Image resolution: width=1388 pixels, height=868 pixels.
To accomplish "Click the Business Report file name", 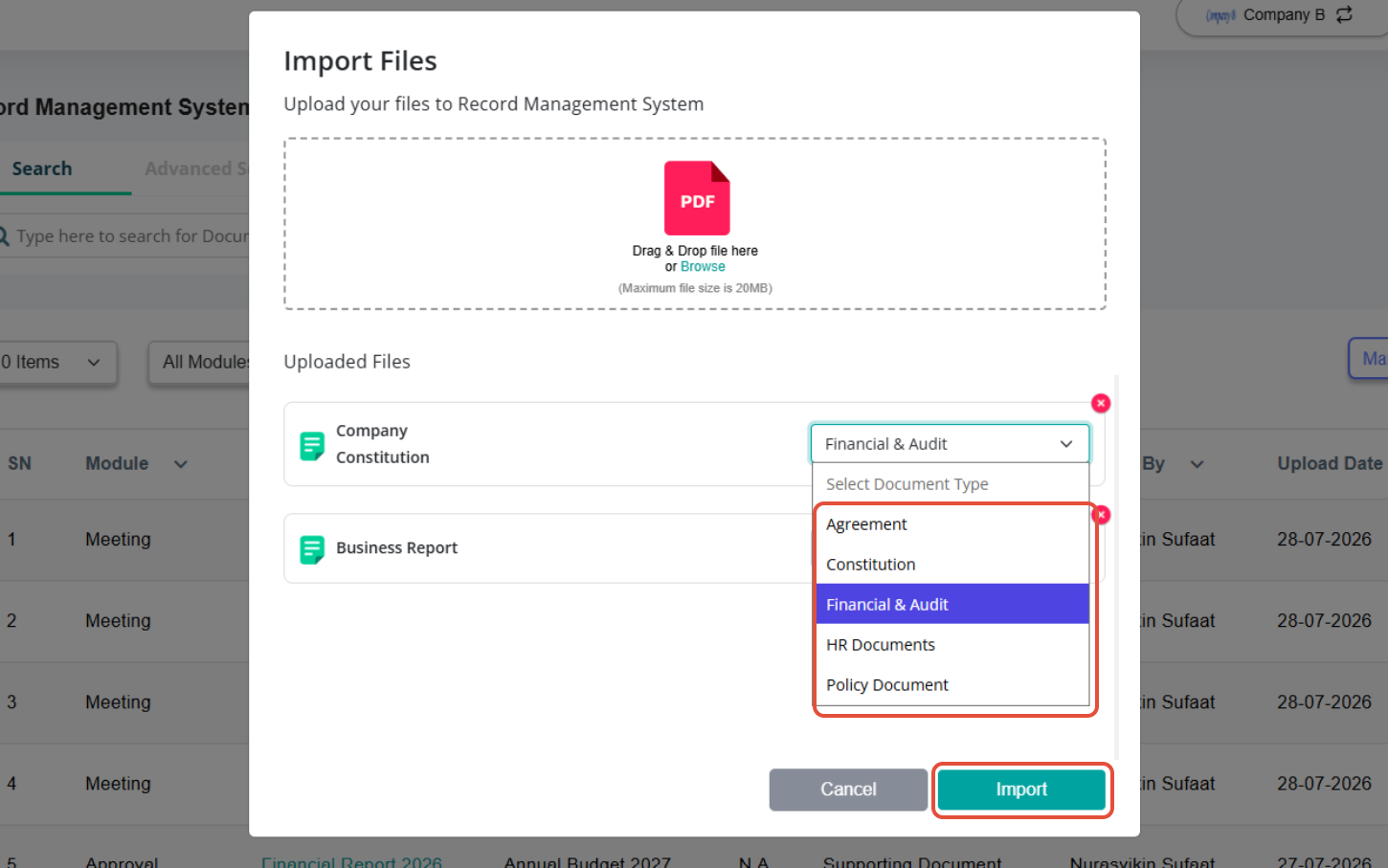I will click(x=396, y=548).
